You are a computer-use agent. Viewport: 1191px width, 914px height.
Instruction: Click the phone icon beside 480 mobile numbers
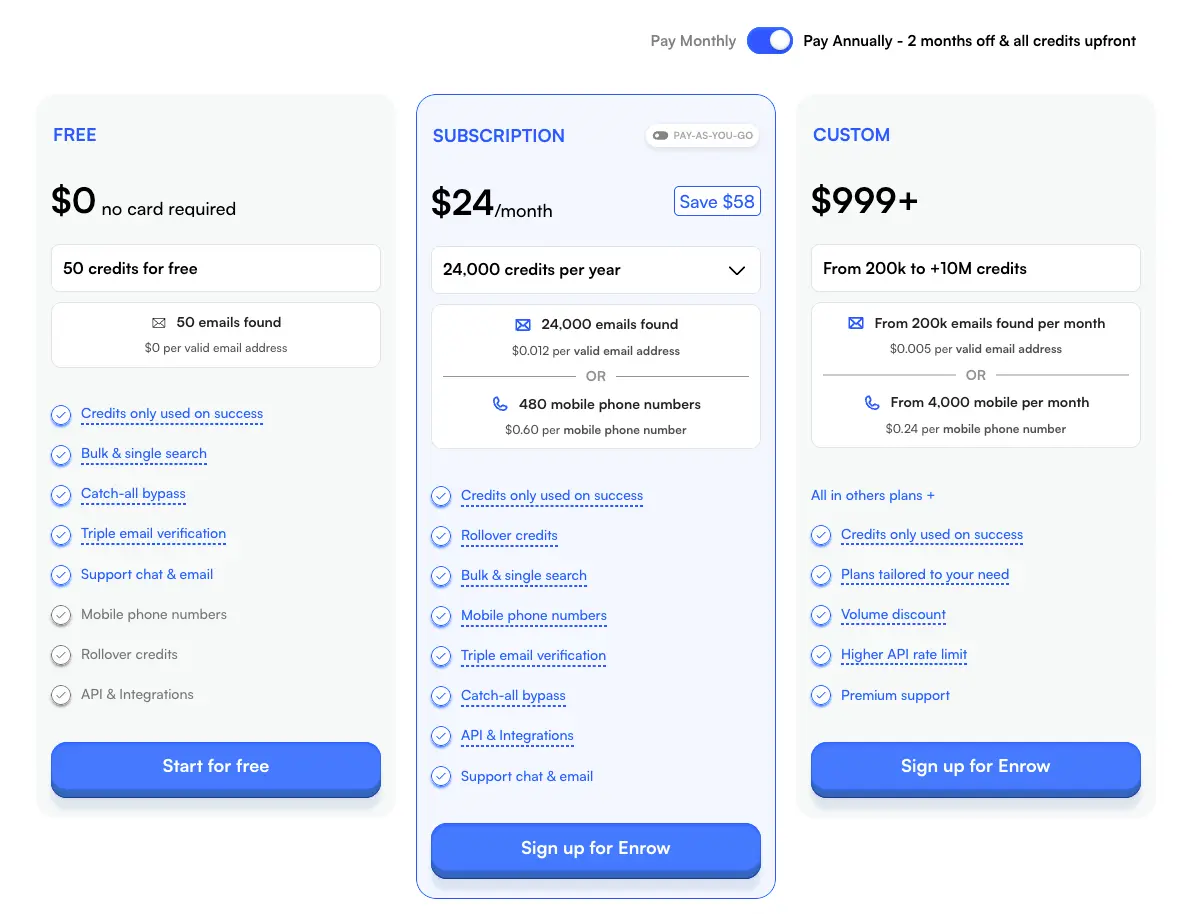500,405
